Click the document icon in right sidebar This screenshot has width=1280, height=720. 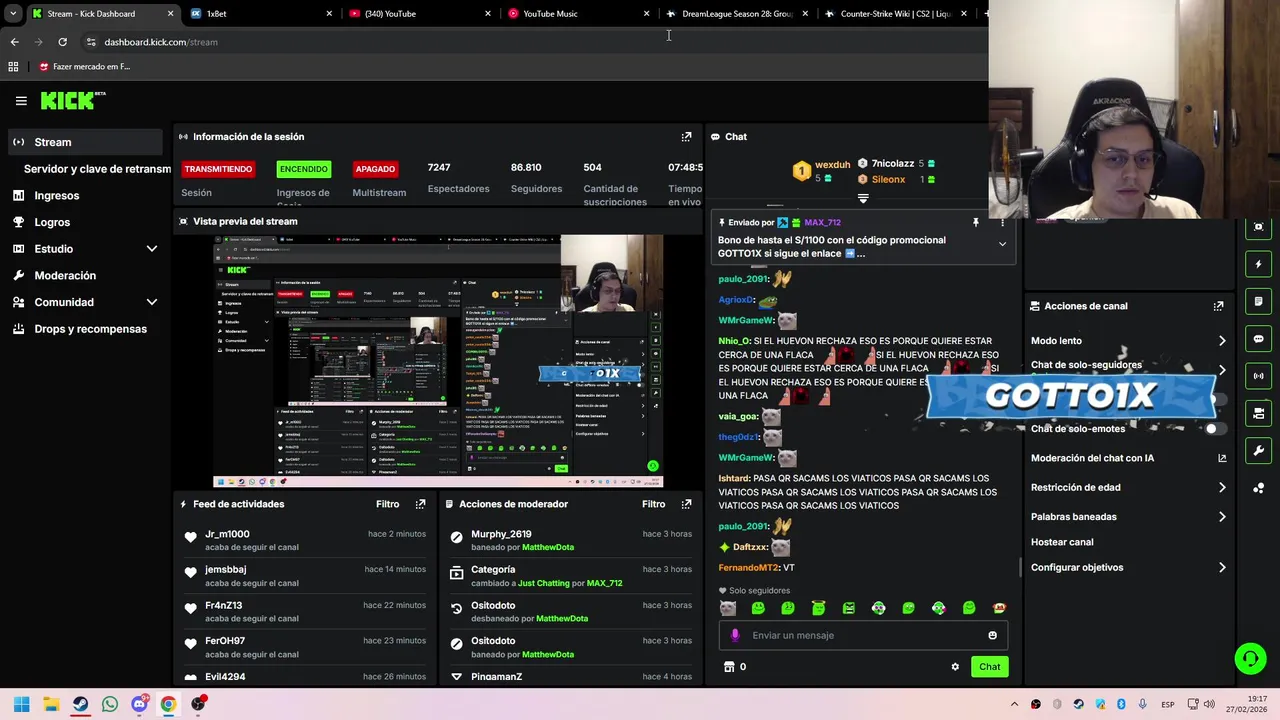1258,301
